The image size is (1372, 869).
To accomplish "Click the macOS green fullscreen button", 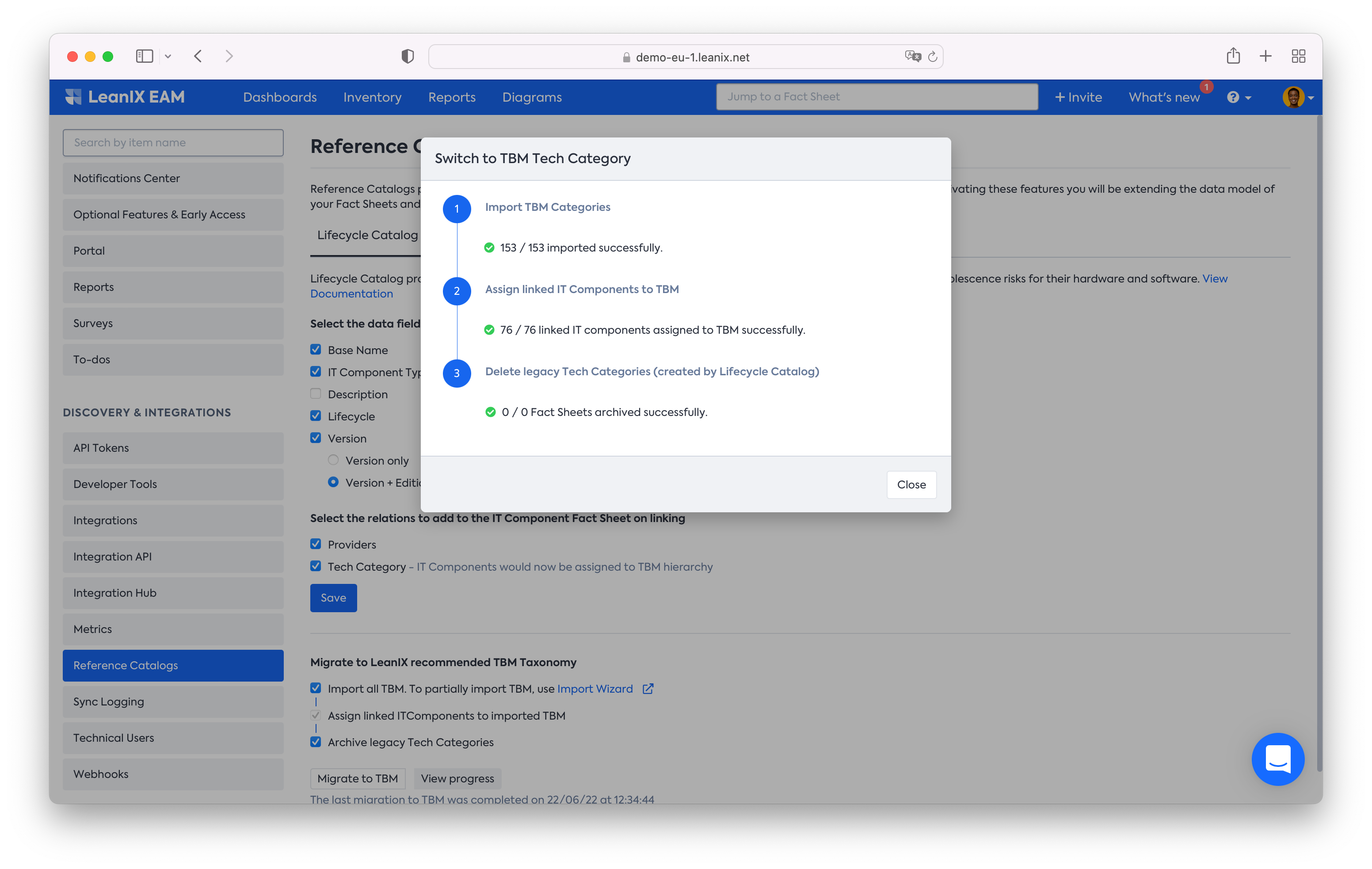I will point(108,57).
